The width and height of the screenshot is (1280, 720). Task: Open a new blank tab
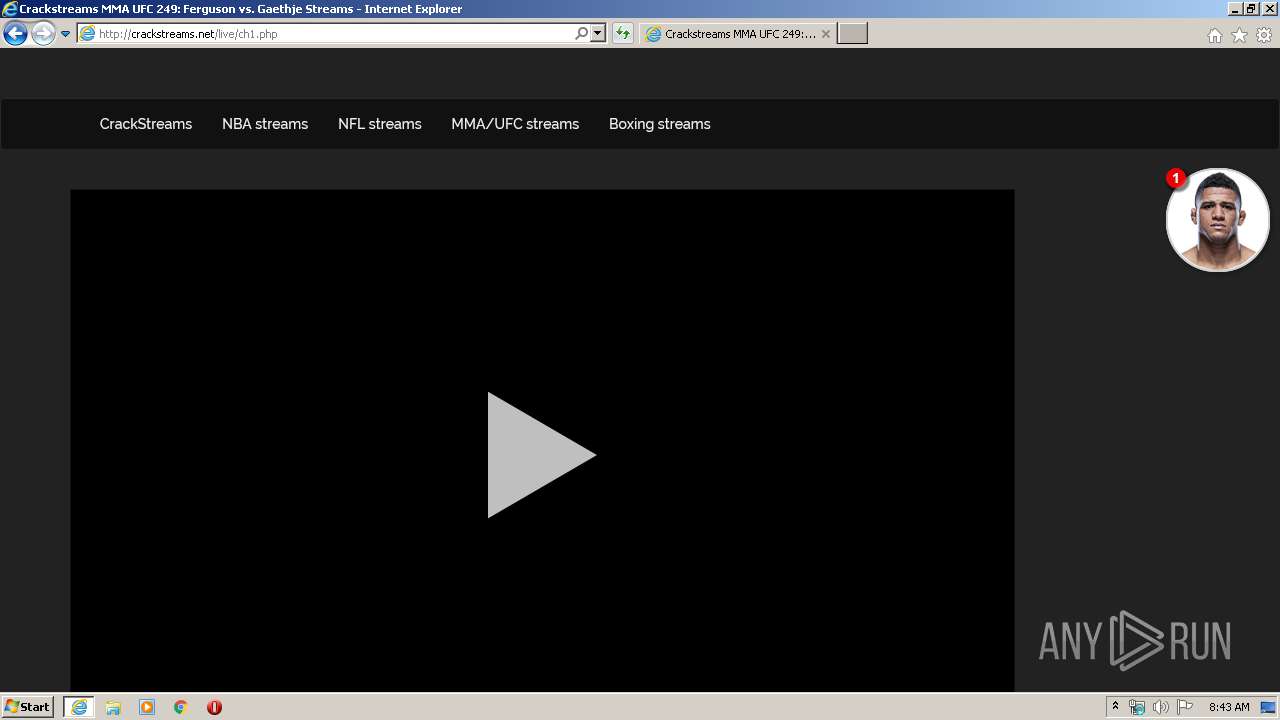(x=852, y=34)
